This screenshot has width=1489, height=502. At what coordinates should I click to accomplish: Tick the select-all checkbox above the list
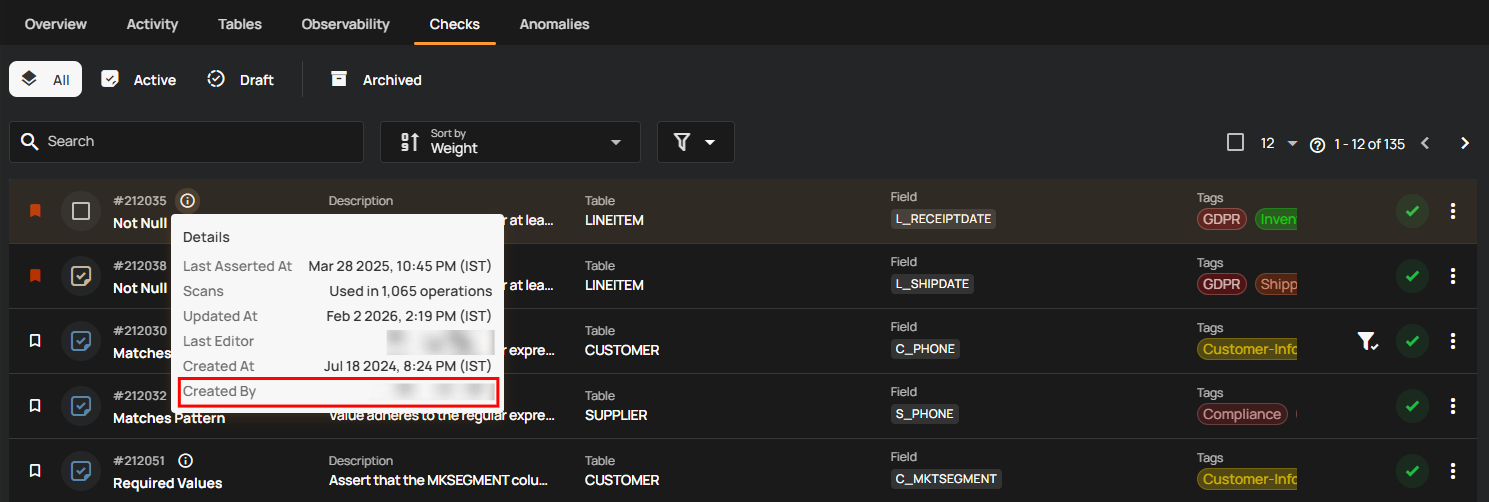(x=1235, y=143)
